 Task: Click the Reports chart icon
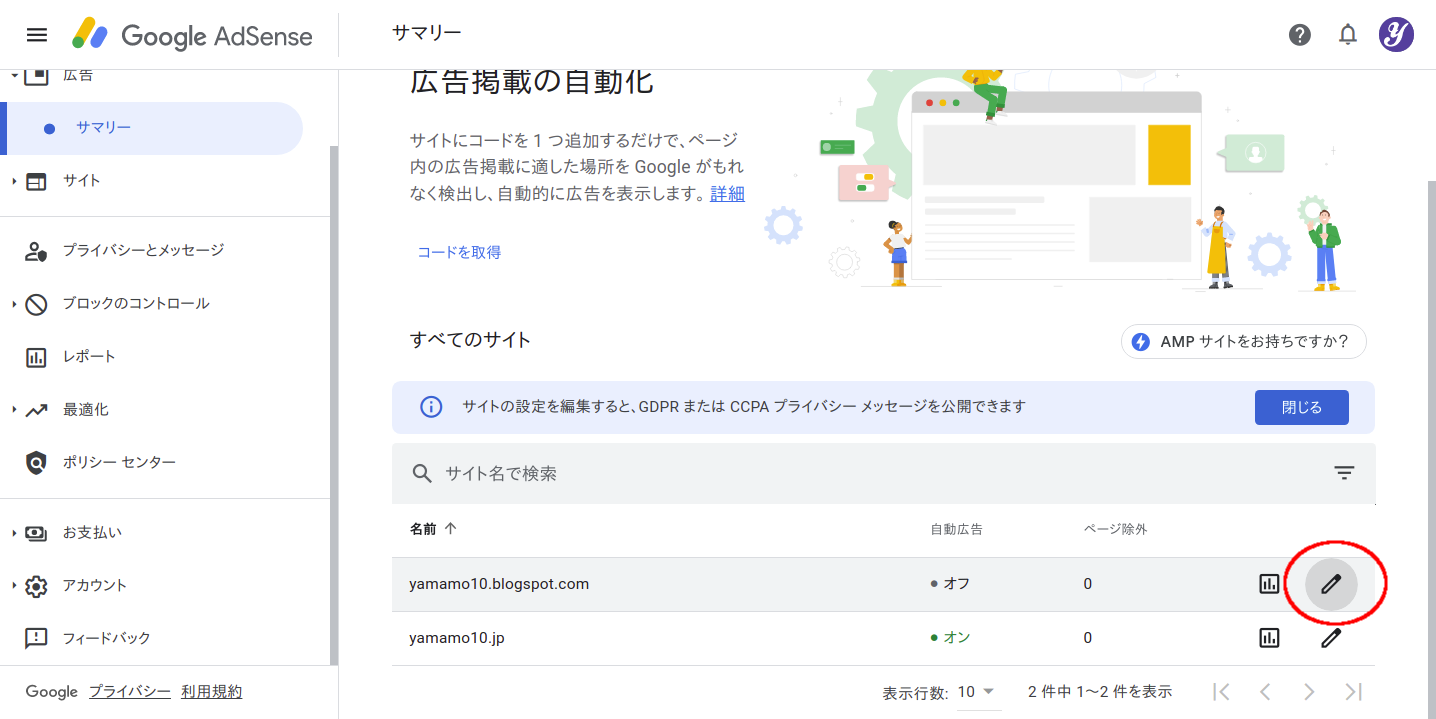tap(36, 357)
